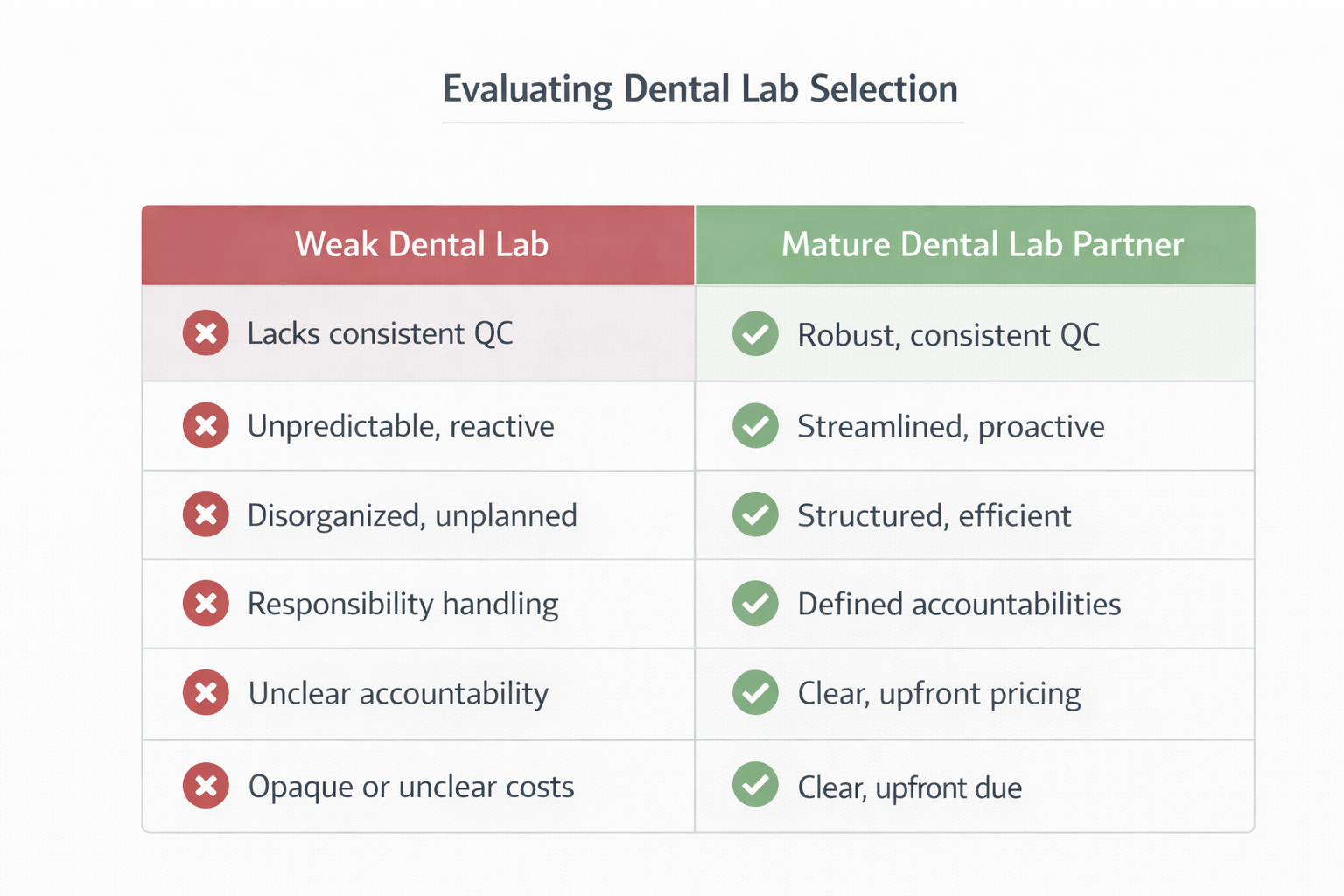Select green checkmark by Structured, efficient
This screenshot has width=1344, height=896.
[755, 514]
